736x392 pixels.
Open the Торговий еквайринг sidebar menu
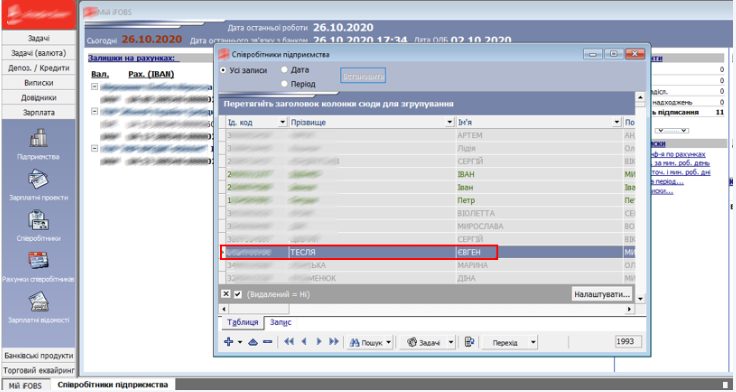pos(38,370)
